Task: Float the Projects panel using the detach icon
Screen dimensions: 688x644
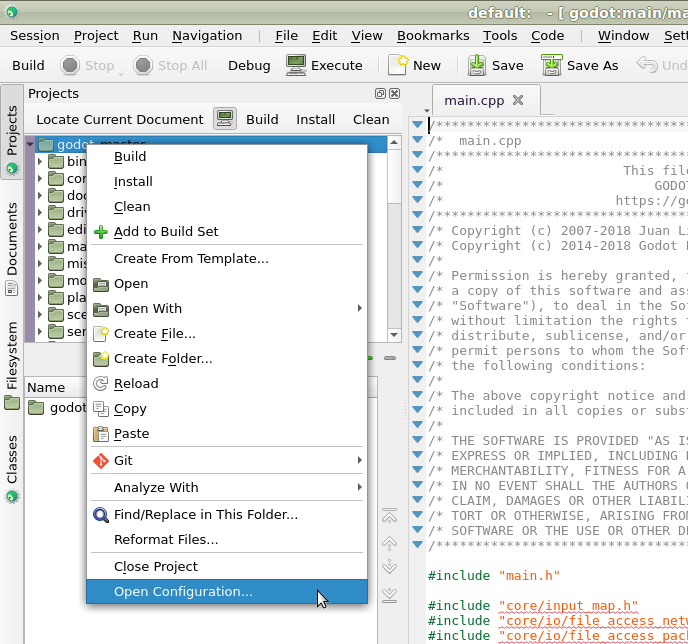Action: pyautogui.click(x=380, y=93)
